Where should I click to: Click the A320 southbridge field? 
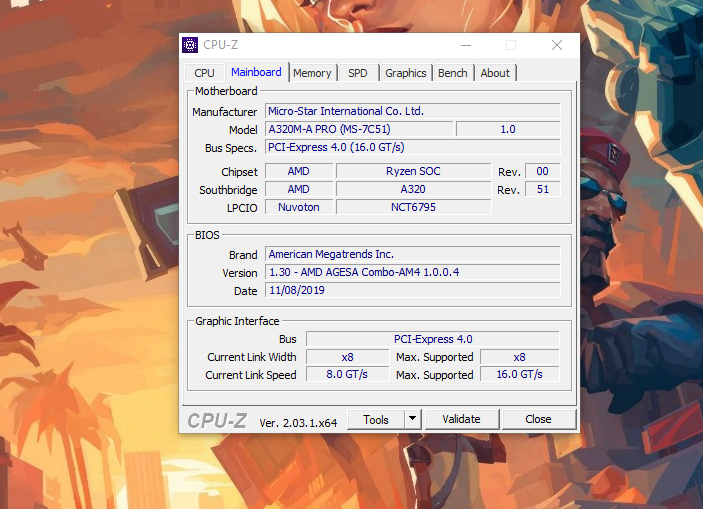413,189
